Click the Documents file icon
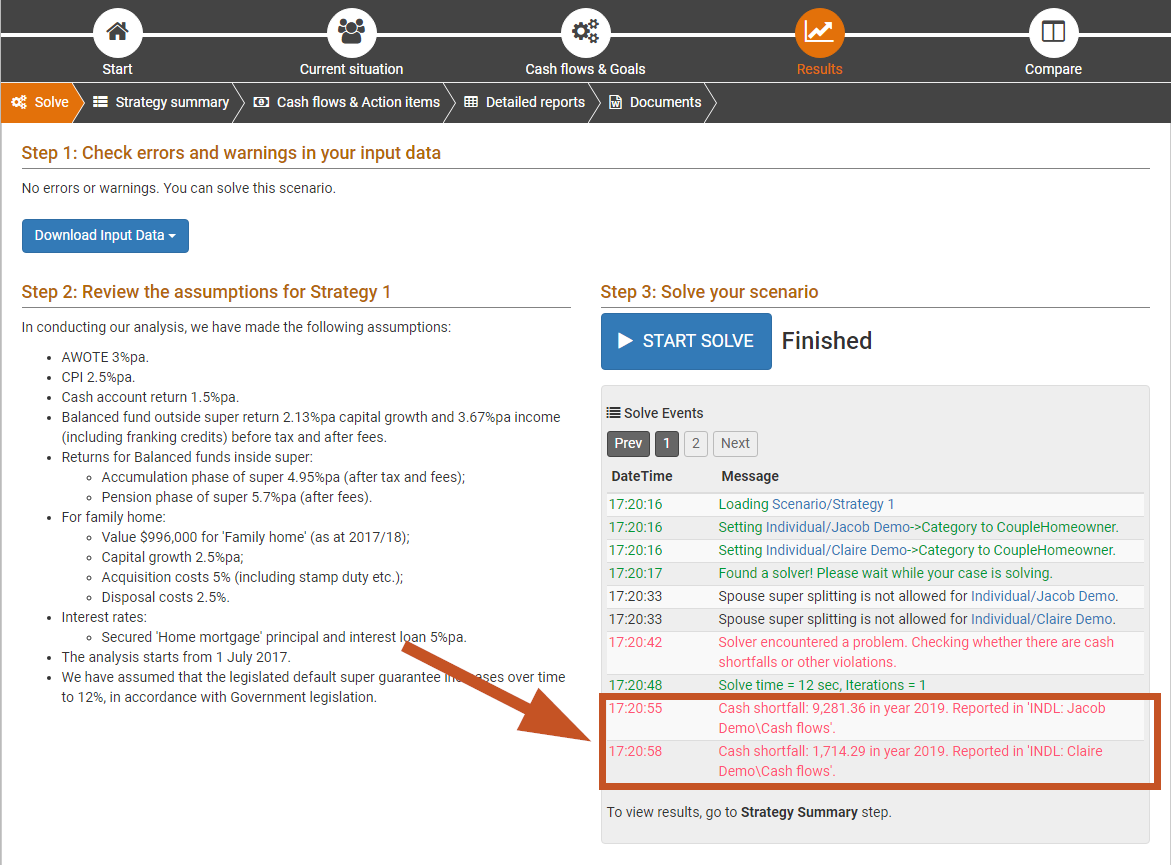Viewport: 1171px width, 865px height. coord(616,102)
